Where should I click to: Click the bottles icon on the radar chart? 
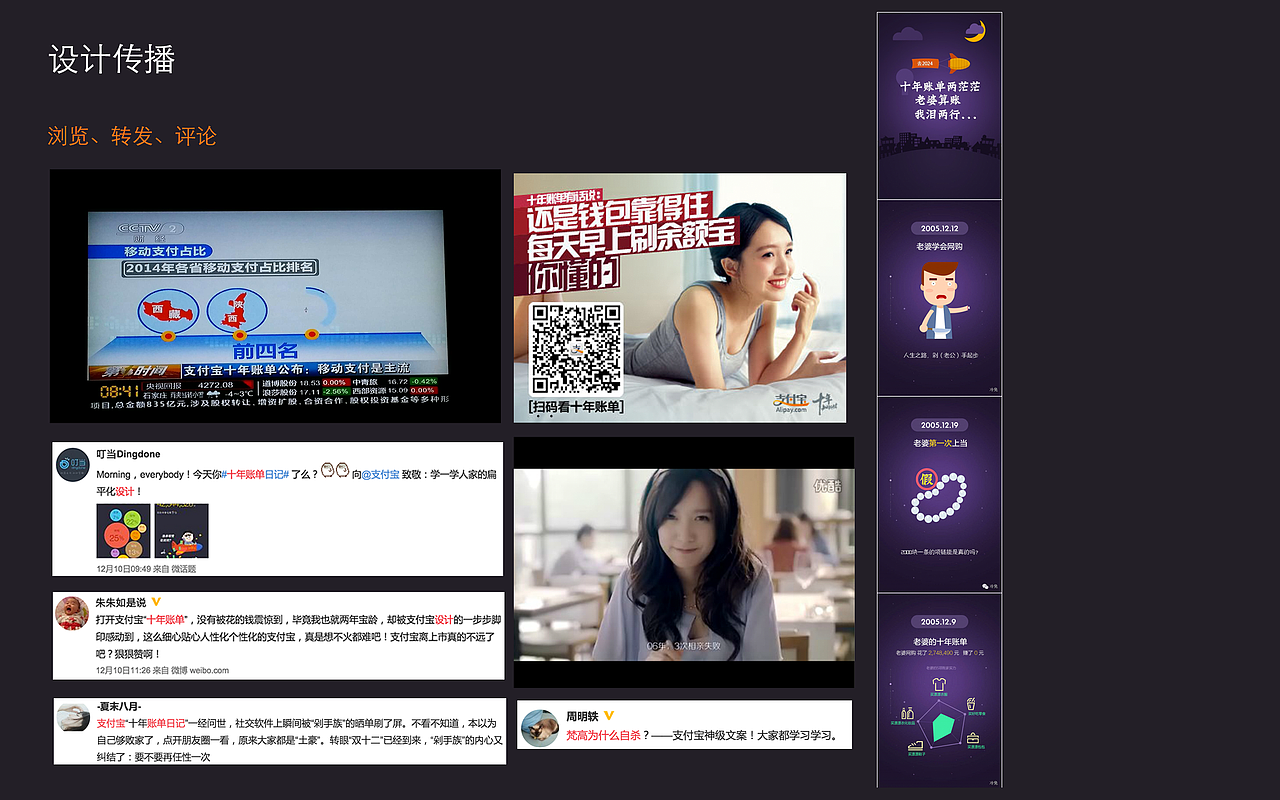pos(908,714)
